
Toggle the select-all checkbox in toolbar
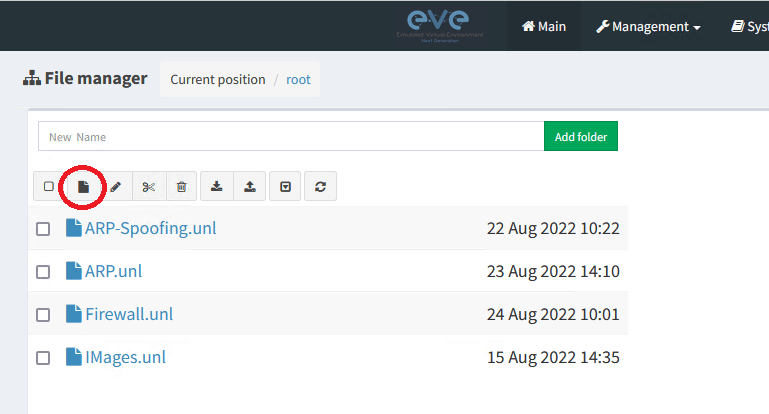coord(48,186)
